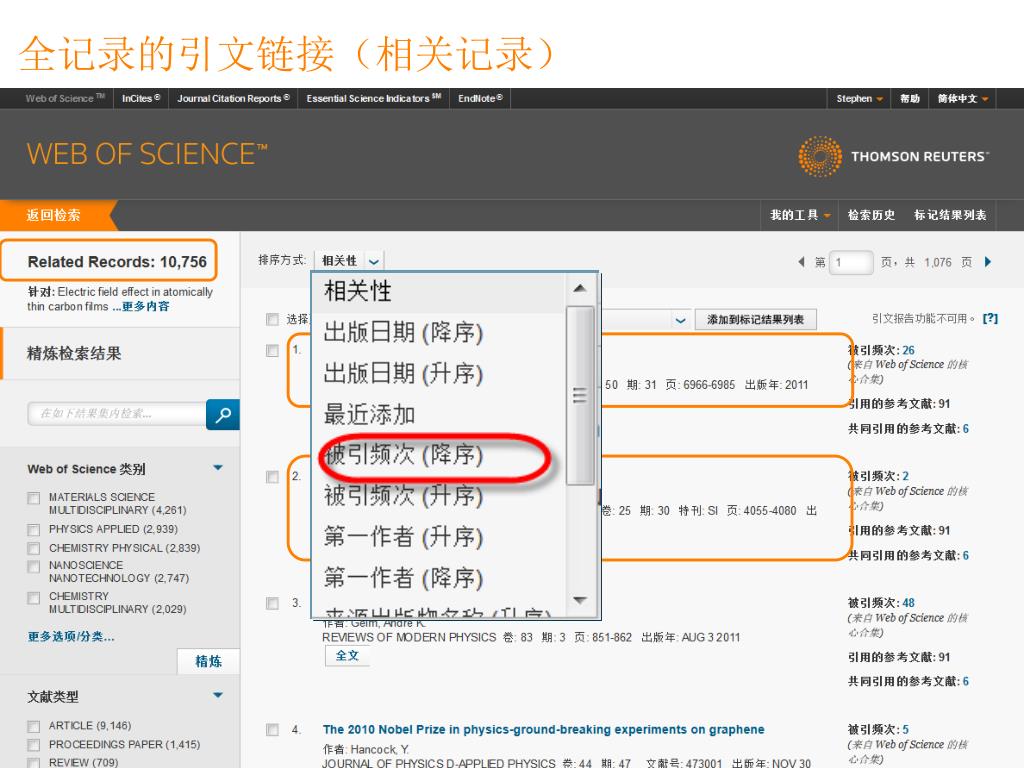Open the 我的工具 dropdown menu

click(799, 215)
